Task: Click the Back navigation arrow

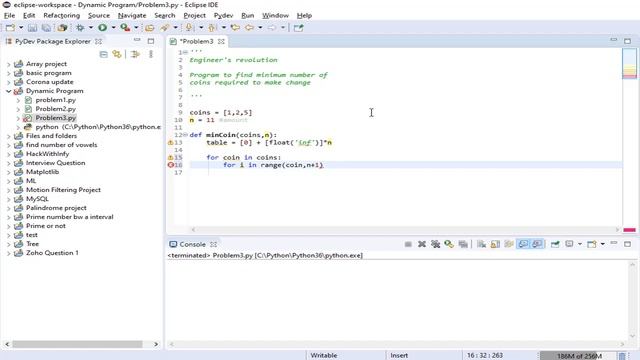Action: [249, 28]
